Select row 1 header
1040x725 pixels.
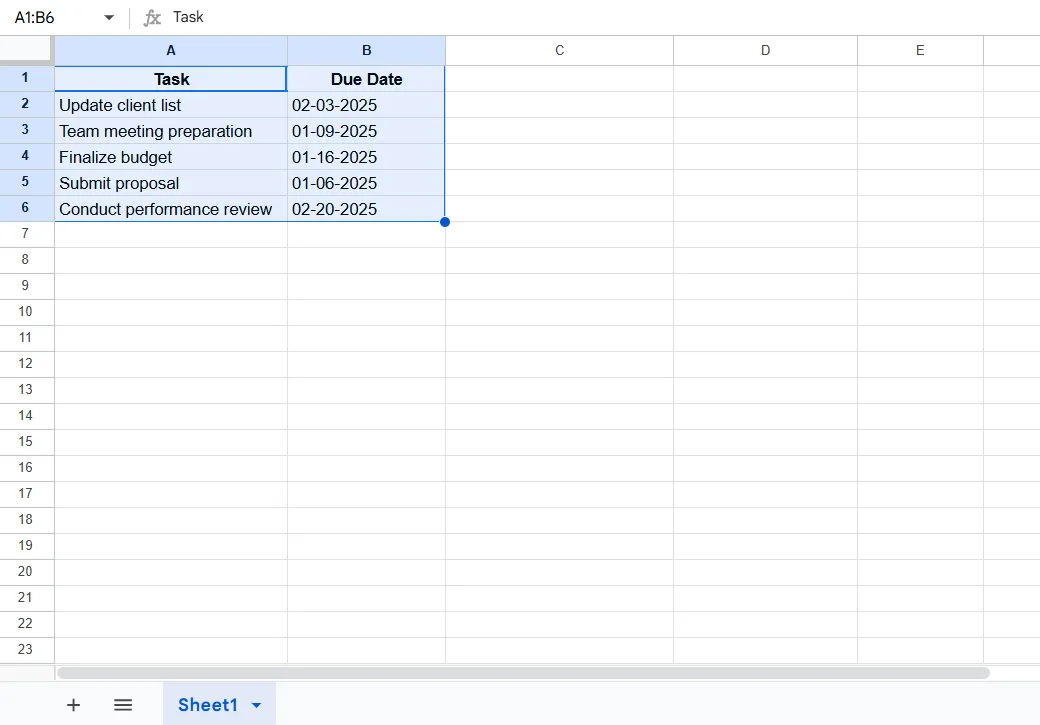pyautogui.click(x=26, y=78)
